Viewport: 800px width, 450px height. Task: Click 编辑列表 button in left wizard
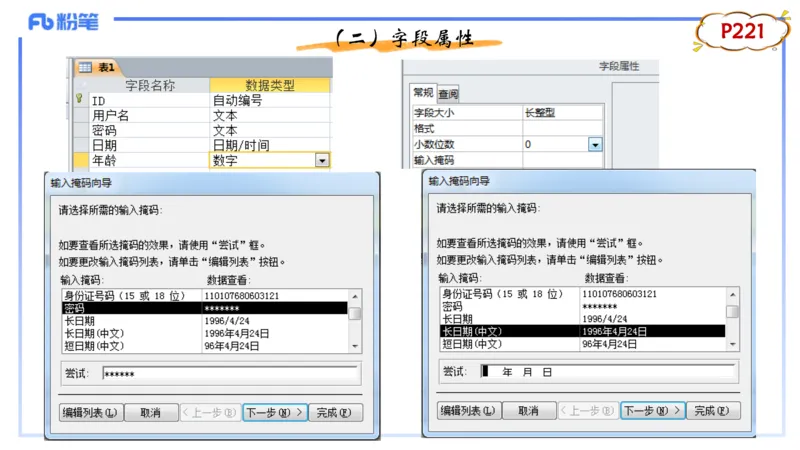pos(90,412)
